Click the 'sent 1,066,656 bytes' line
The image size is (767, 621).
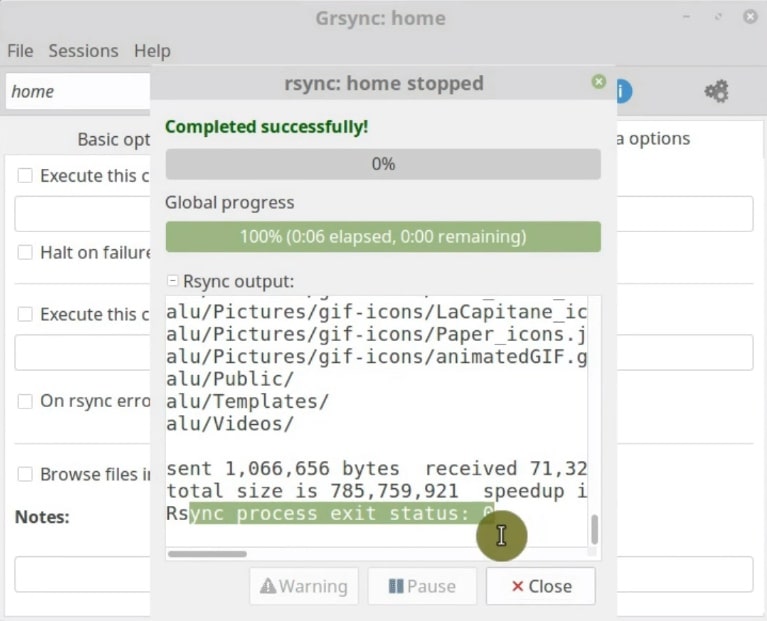click(377, 468)
